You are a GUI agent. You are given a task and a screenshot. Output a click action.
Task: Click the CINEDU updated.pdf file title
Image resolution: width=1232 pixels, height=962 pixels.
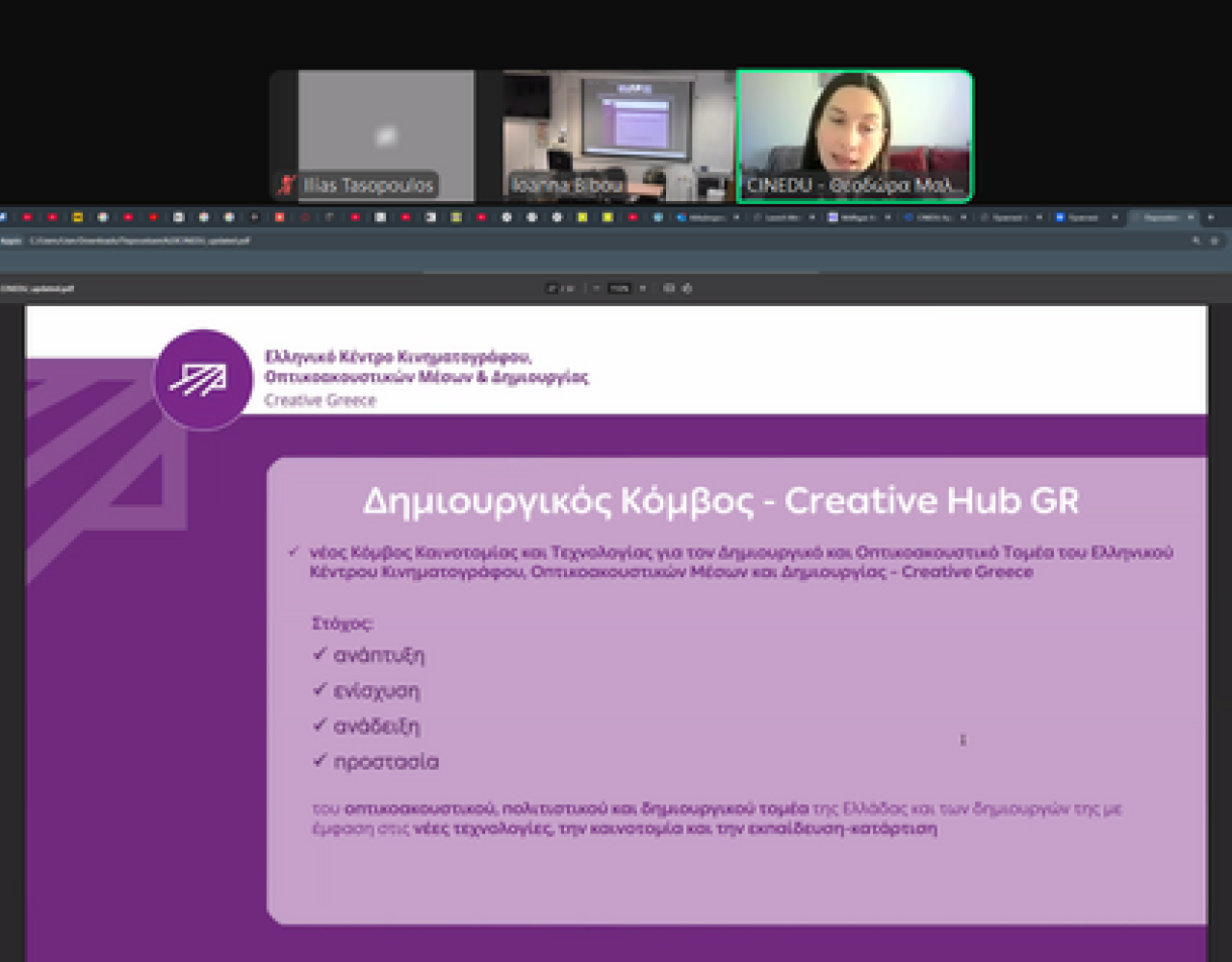(x=38, y=289)
